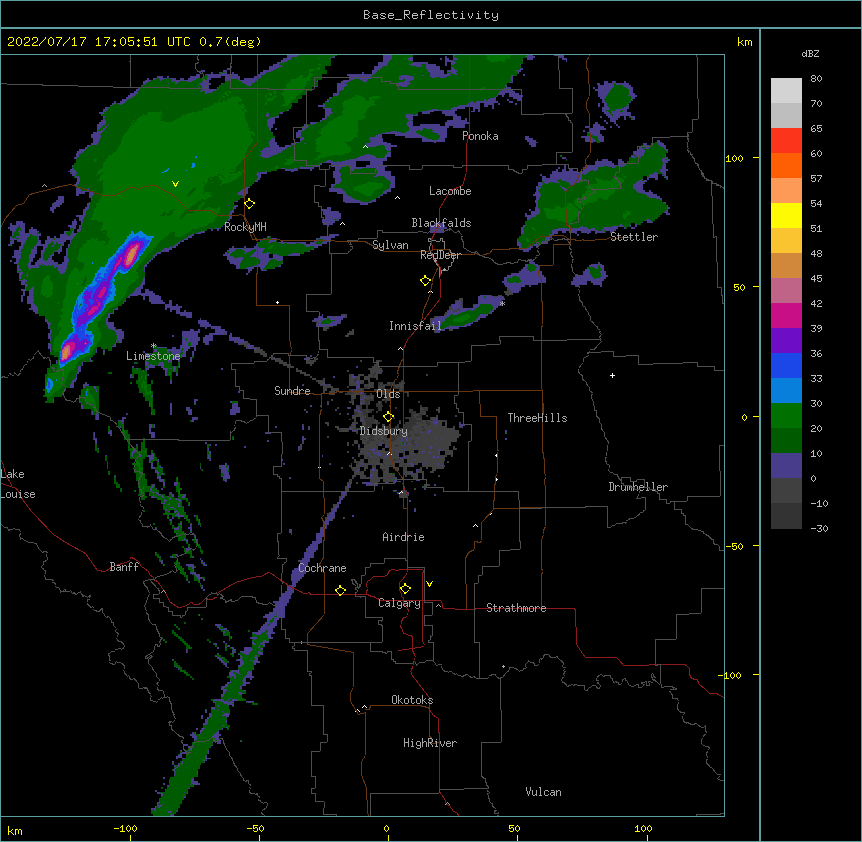The width and height of the screenshot is (862, 842).
Task: Click the ThreeHills label
Action: [537, 418]
